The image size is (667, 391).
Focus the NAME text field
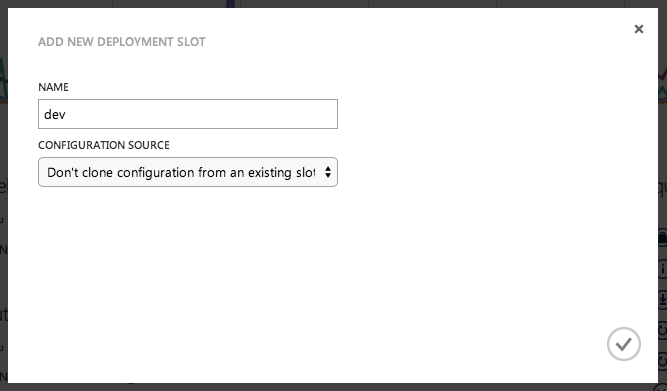pyautogui.click(x=188, y=114)
